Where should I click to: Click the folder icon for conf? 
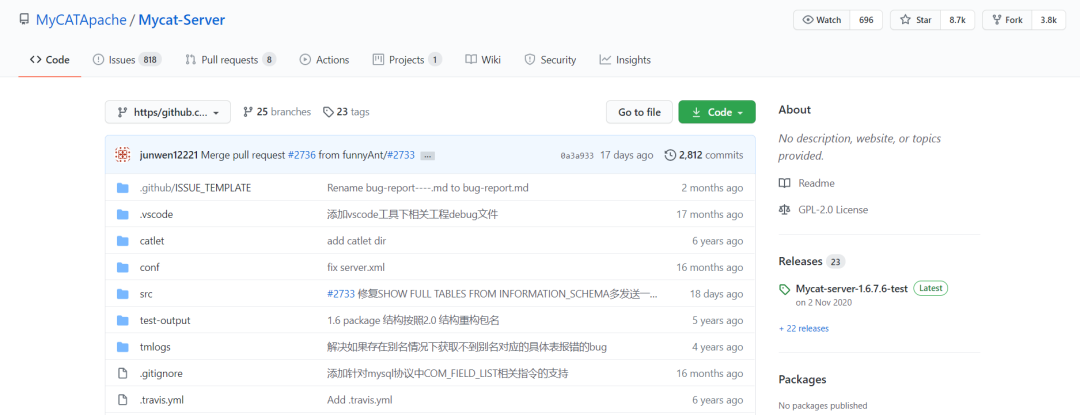(x=123, y=267)
